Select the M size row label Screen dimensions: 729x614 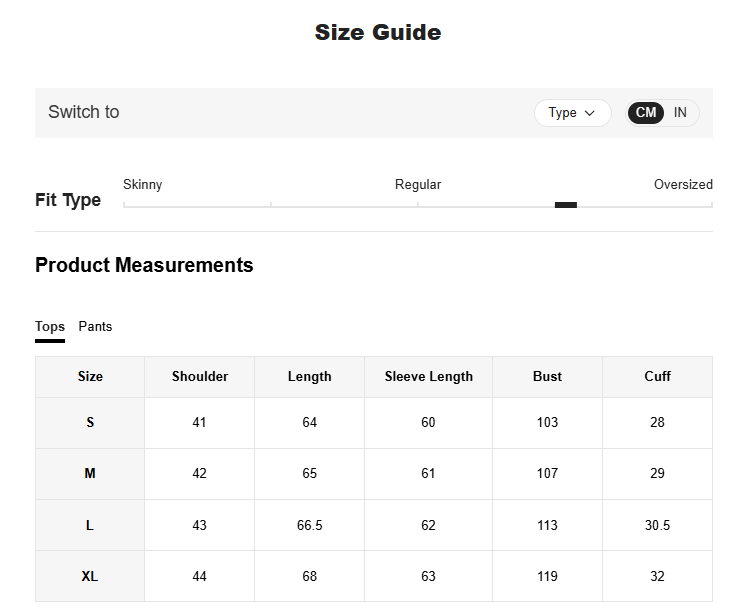[x=90, y=474]
